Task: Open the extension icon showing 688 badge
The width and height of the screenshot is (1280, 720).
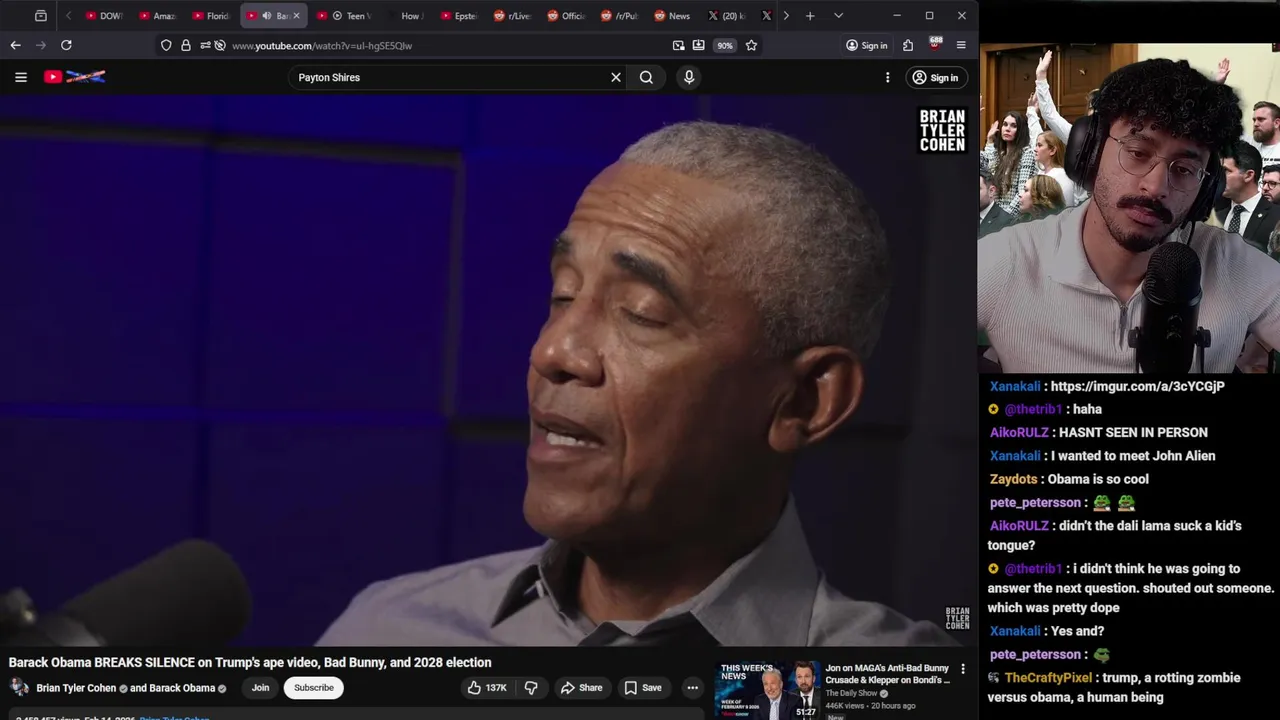Action: point(935,45)
